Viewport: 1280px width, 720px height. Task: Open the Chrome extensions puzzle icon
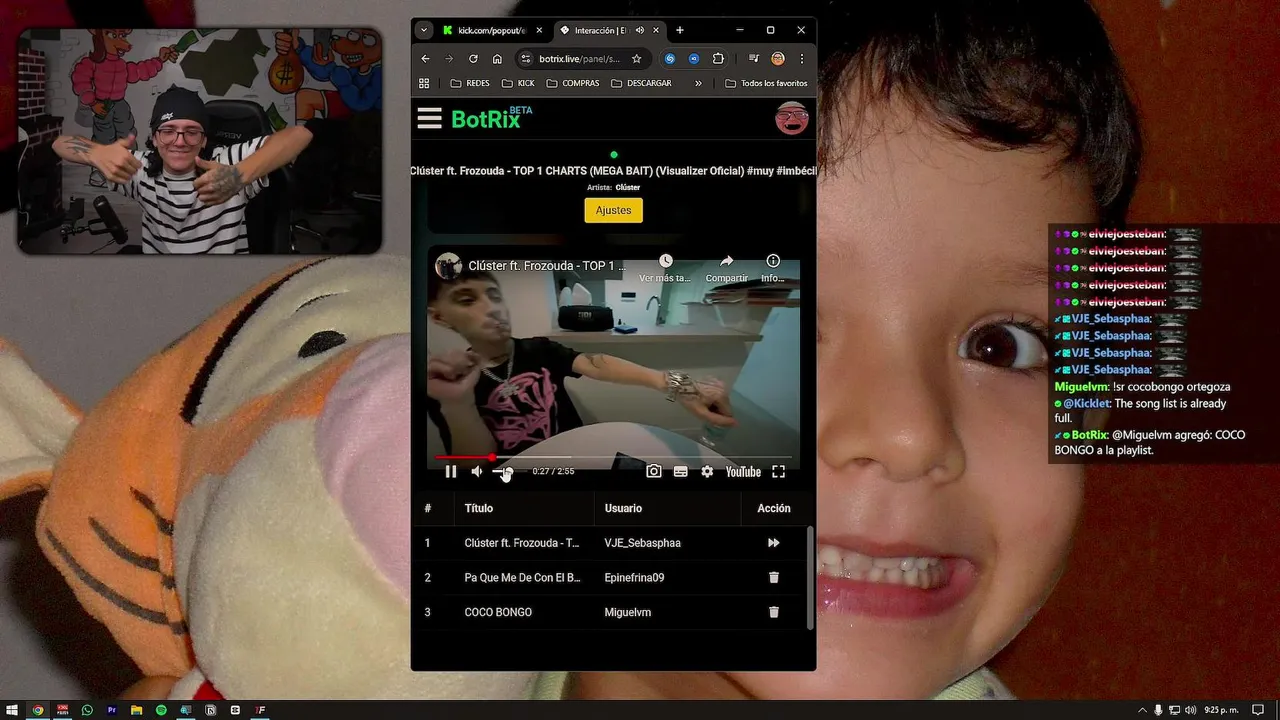click(x=718, y=59)
